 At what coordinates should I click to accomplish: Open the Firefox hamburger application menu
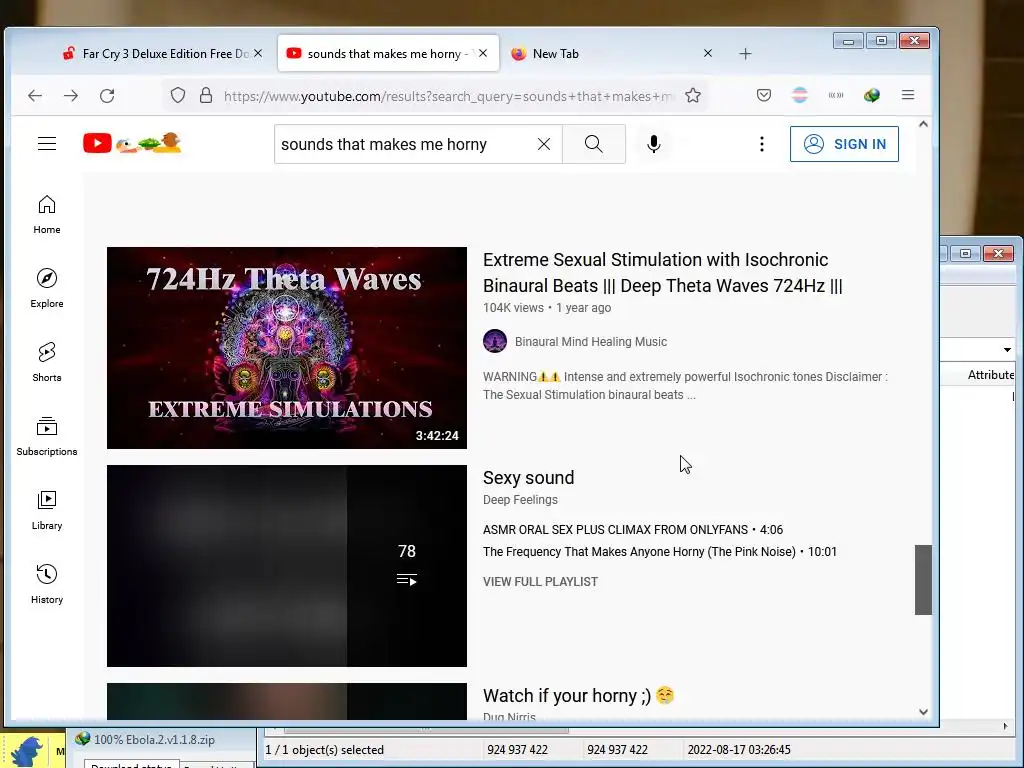click(x=908, y=95)
